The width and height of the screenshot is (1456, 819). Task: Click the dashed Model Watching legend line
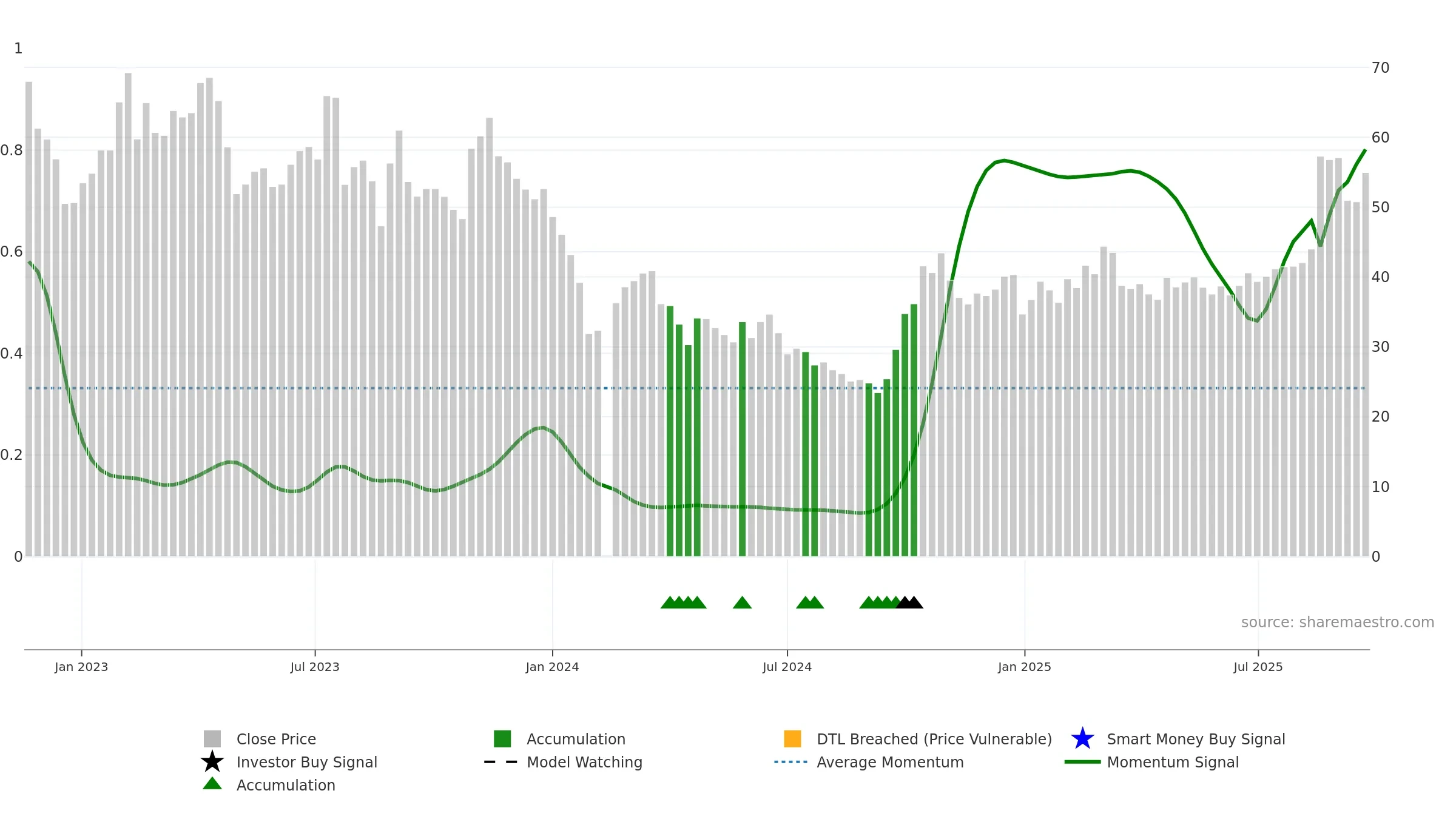click(x=501, y=762)
